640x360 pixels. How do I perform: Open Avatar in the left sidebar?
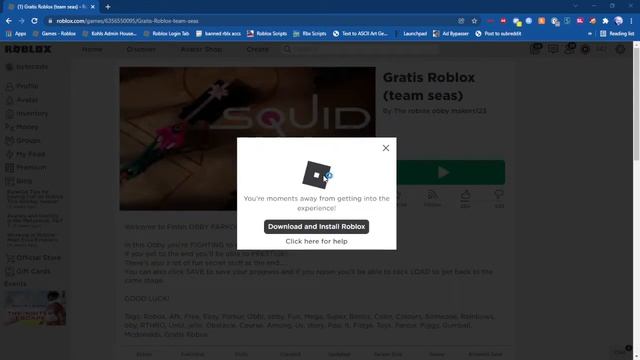point(22,100)
